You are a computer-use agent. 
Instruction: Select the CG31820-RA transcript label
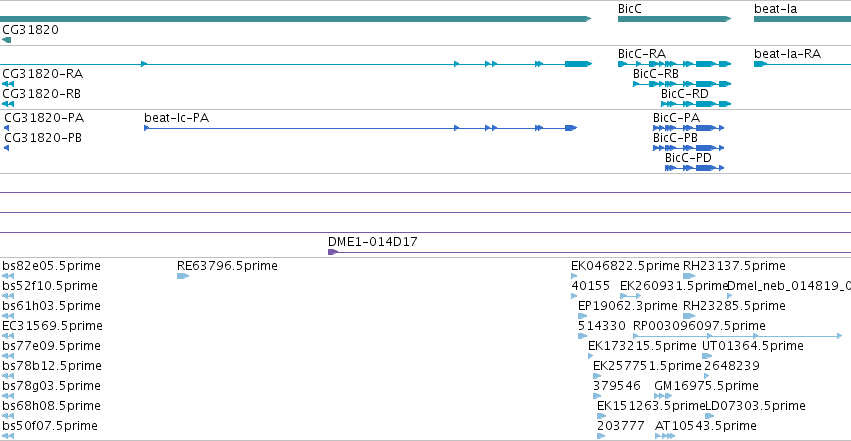pos(42,74)
